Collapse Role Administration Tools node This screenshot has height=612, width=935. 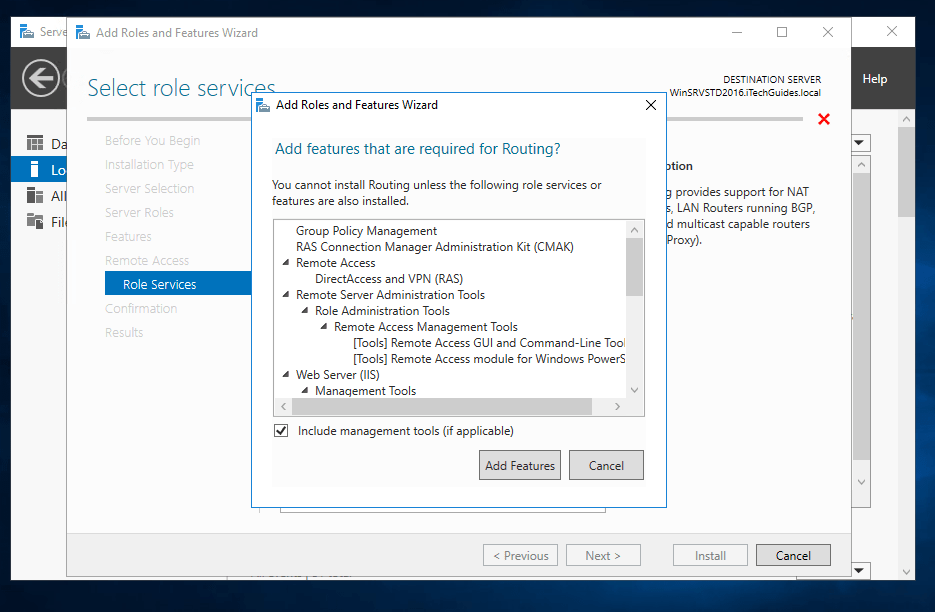[305, 311]
